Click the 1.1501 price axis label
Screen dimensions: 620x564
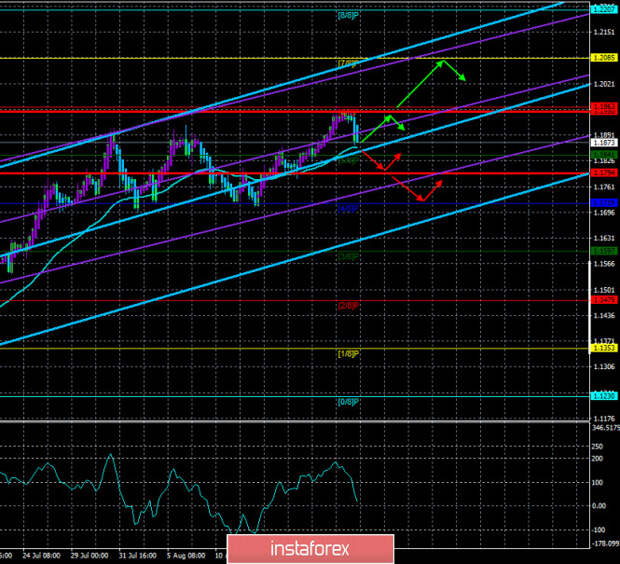[x=604, y=290]
